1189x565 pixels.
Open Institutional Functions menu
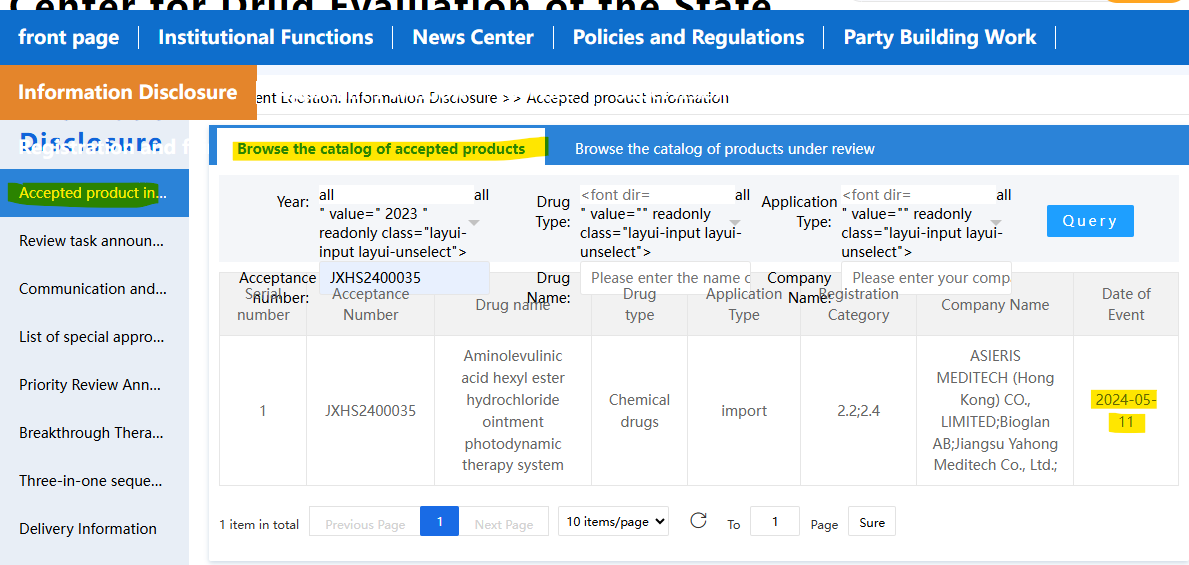coord(265,38)
